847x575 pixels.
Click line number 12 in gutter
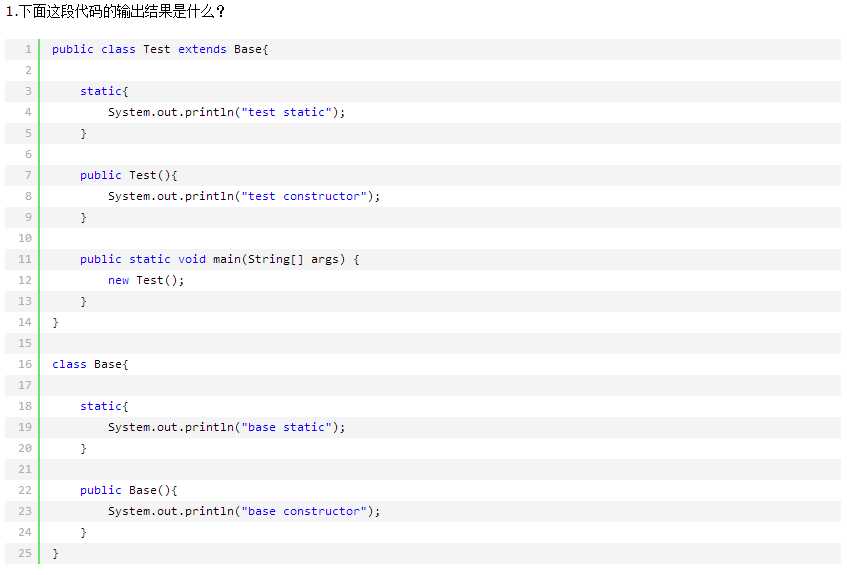pos(25,280)
